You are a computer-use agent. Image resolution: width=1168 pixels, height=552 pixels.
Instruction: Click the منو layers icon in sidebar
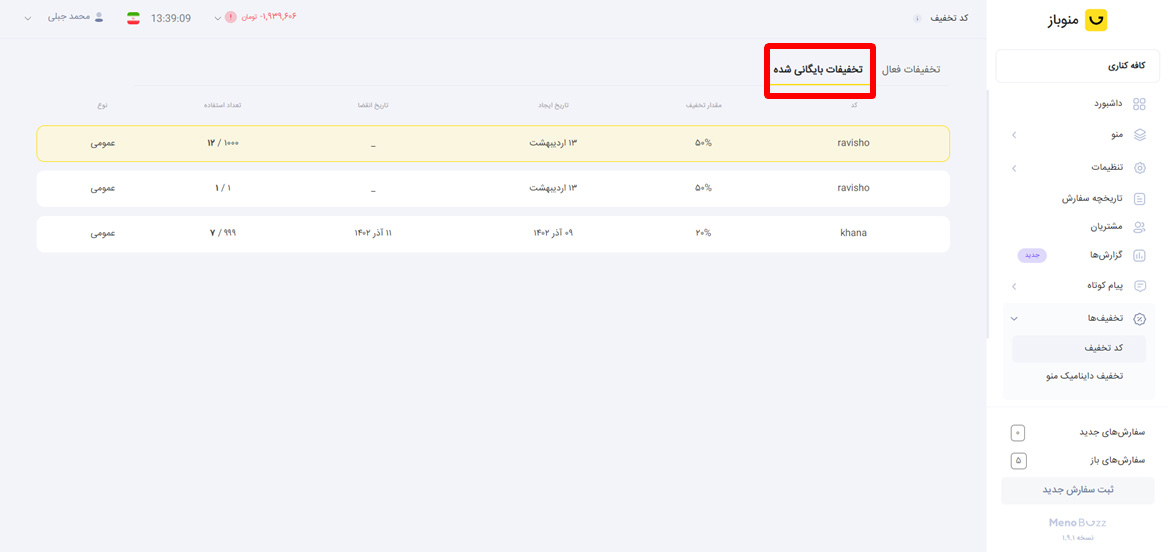pos(1139,135)
